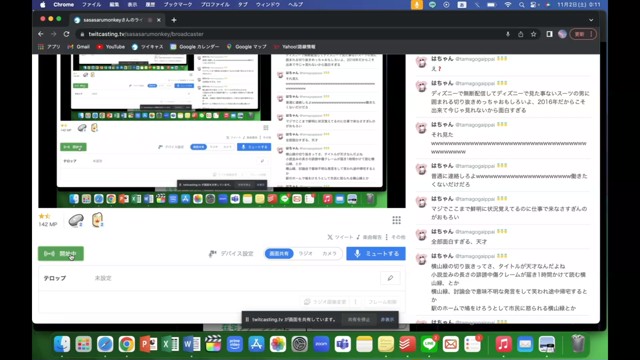
Task: Open the Chrome tab list chevron
Action: [591, 20]
